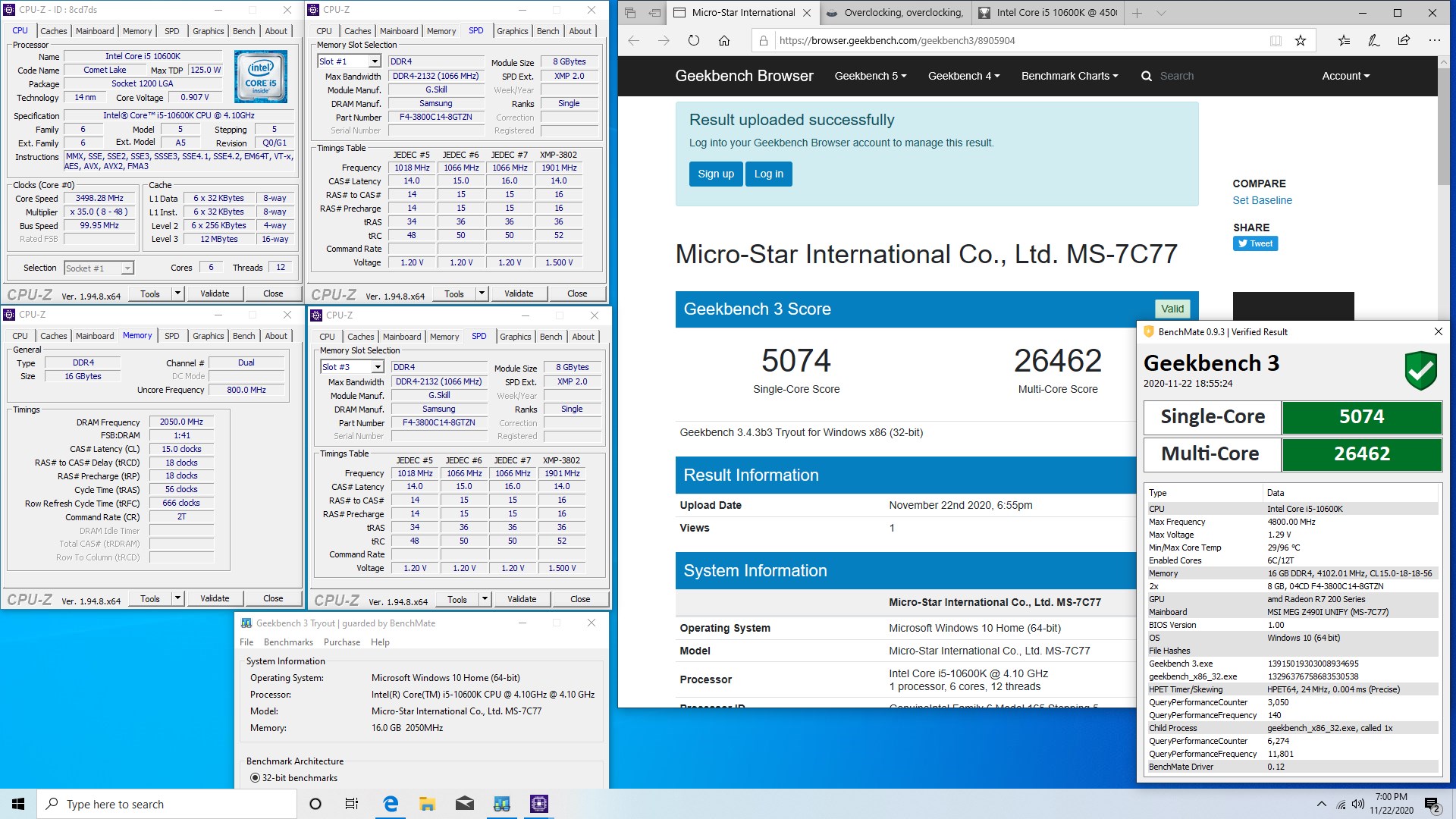Click the Sign up button
Image resolution: width=1456 pixels, height=819 pixels.
point(716,174)
